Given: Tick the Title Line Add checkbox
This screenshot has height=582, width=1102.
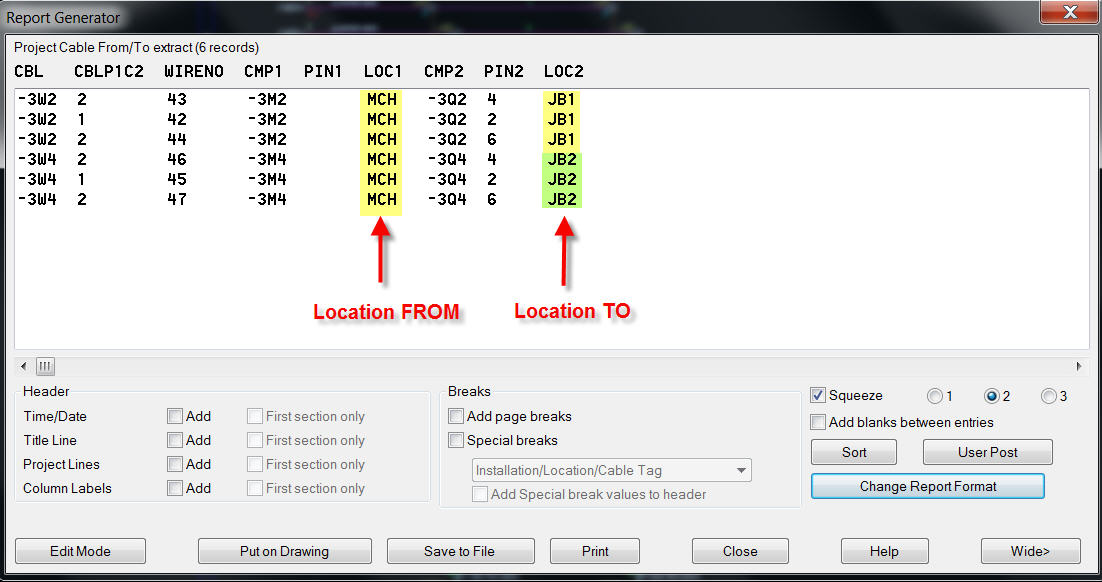Looking at the screenshot, I should point(175,440).
